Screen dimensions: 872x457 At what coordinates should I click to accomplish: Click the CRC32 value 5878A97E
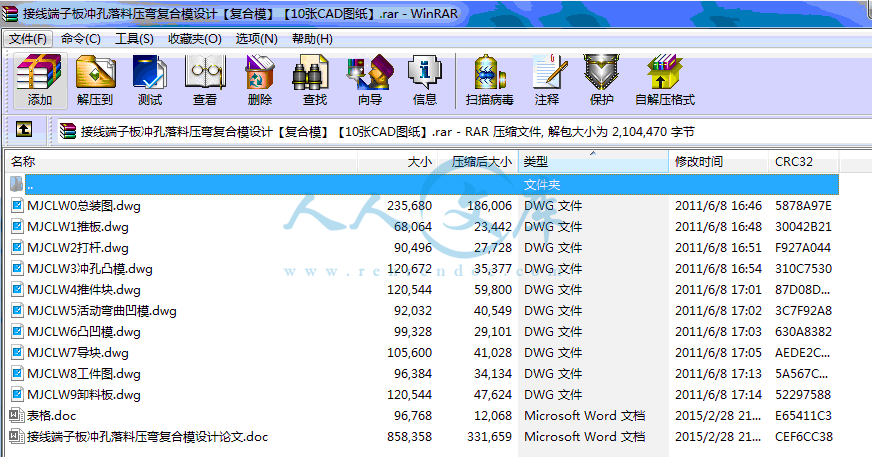804,206
